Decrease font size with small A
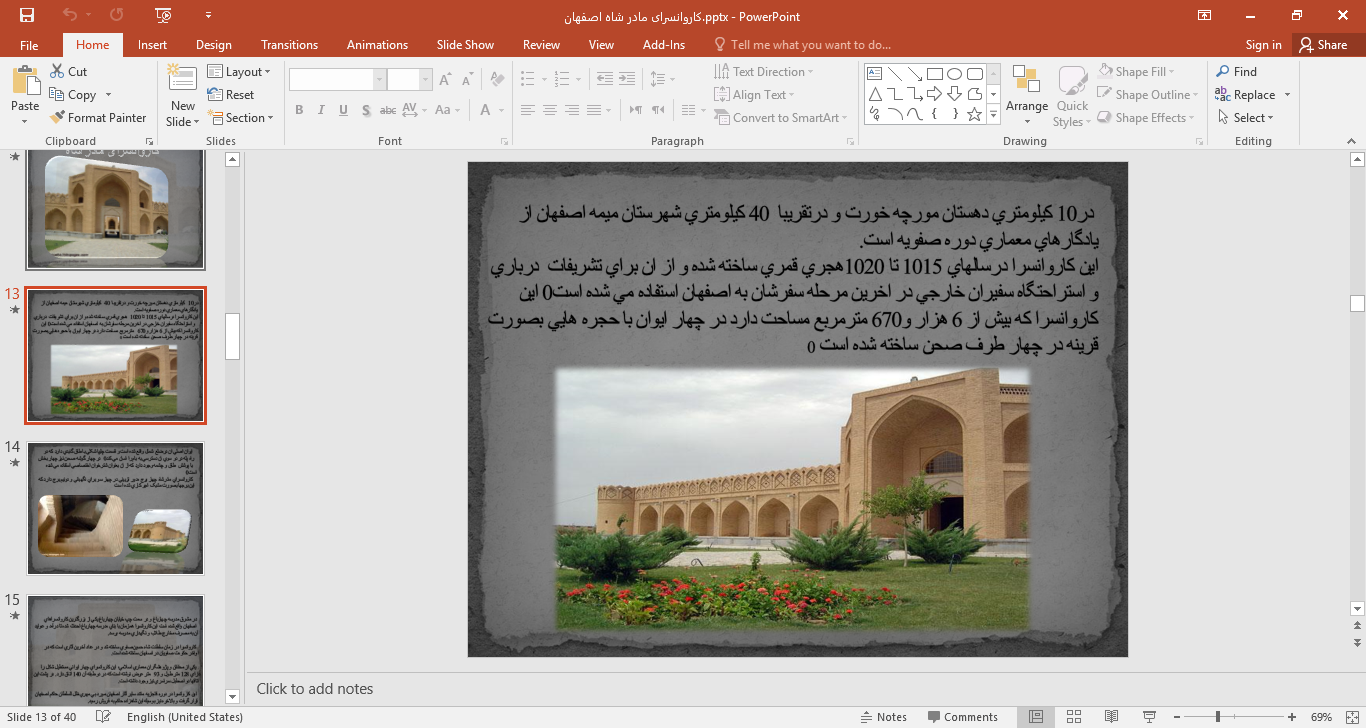The height and width of the screenshot is (728, 1366). [x=467, y=80]
